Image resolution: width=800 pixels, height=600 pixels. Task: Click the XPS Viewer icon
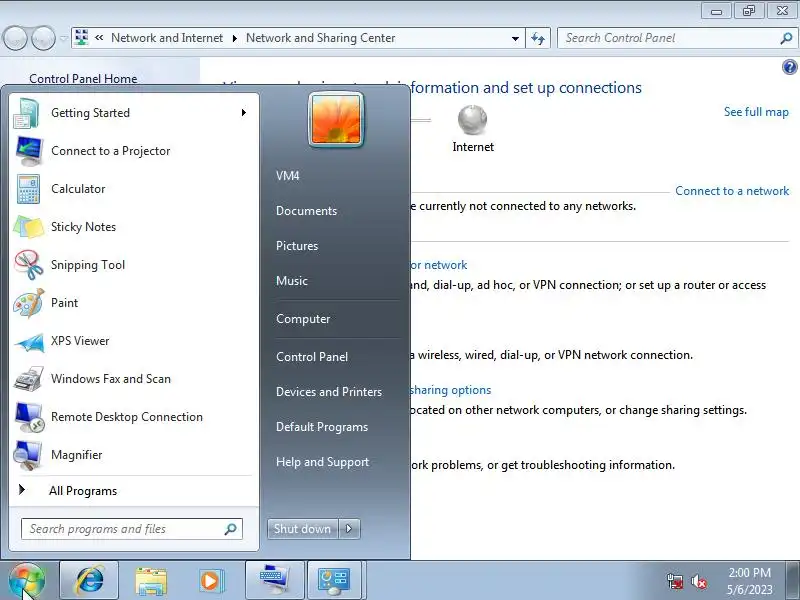tap(28, 341)
